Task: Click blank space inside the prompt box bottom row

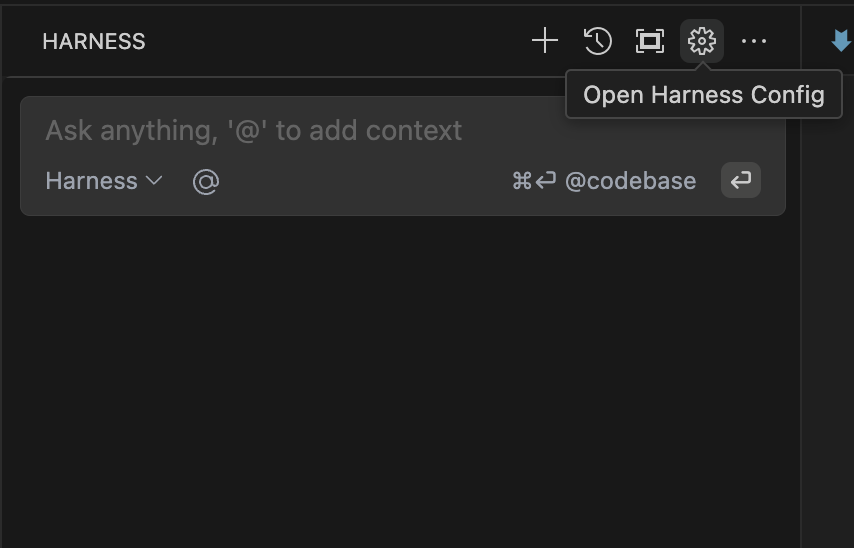Action: [360, 182]
